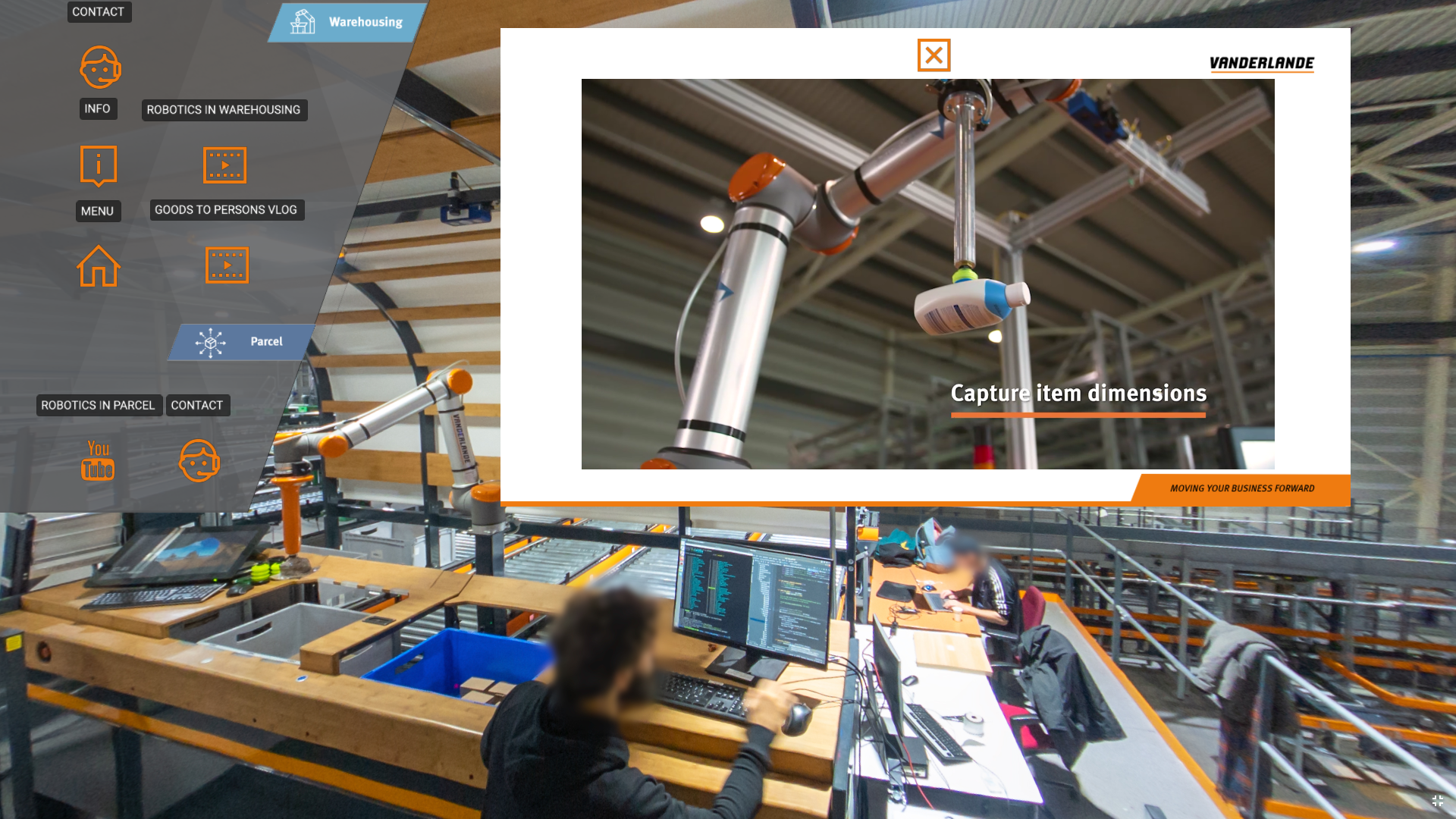Screen dimensions: 1456x819
Task: Click the ROBOTICS IN WAREHOUSING button
Action: (x=223, y=109)
